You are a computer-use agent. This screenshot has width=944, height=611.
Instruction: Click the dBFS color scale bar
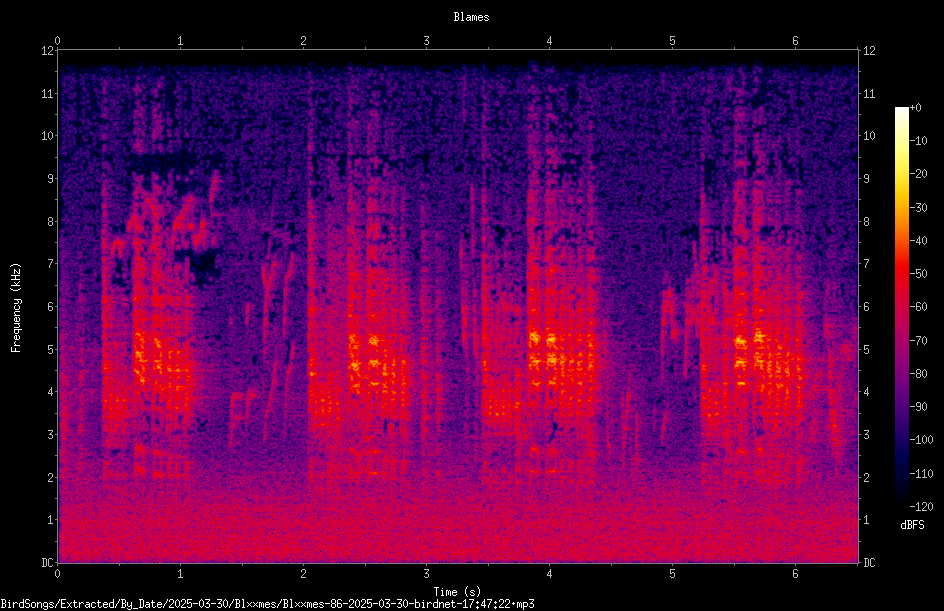click(902, 306)
